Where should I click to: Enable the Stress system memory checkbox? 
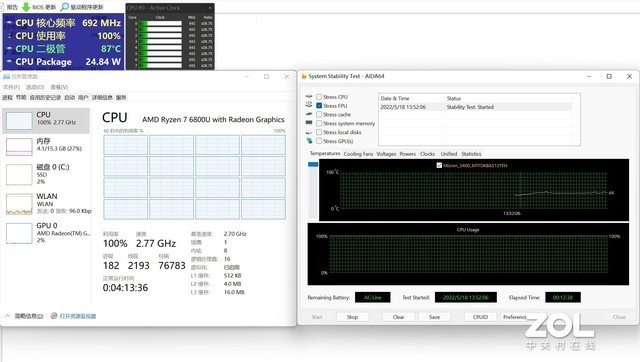click(319, 123)
